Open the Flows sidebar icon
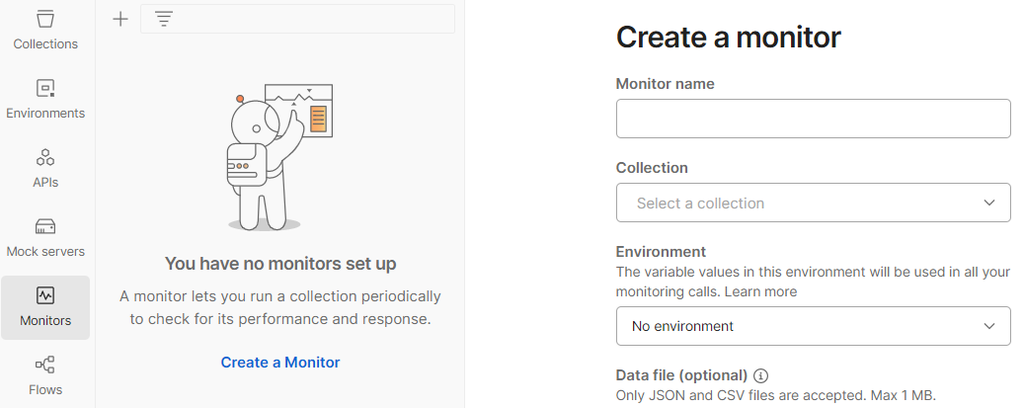Screen dimensions: 1024x408 [x=45, y=365]
